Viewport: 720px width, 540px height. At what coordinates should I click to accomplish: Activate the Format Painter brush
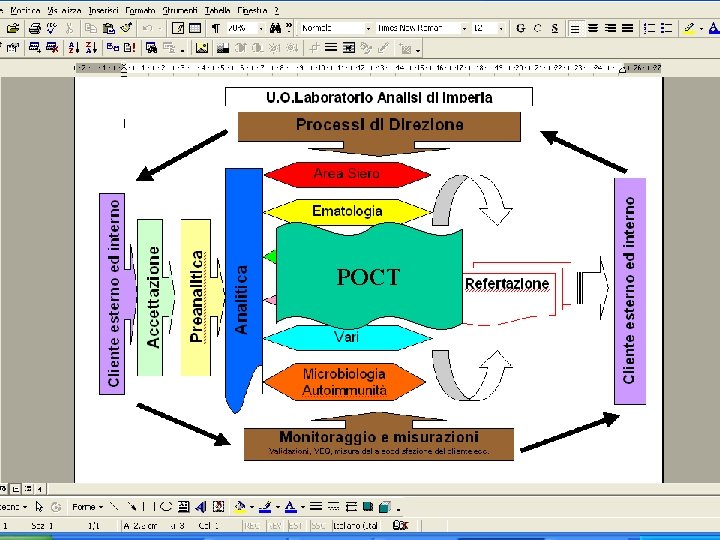coord(126,28)
